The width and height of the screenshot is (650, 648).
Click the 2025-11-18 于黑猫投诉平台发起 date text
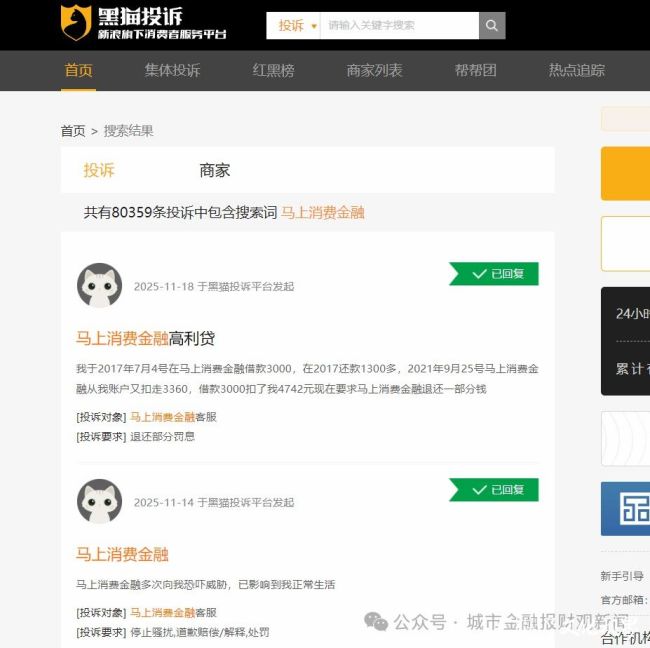click(214, 286)
